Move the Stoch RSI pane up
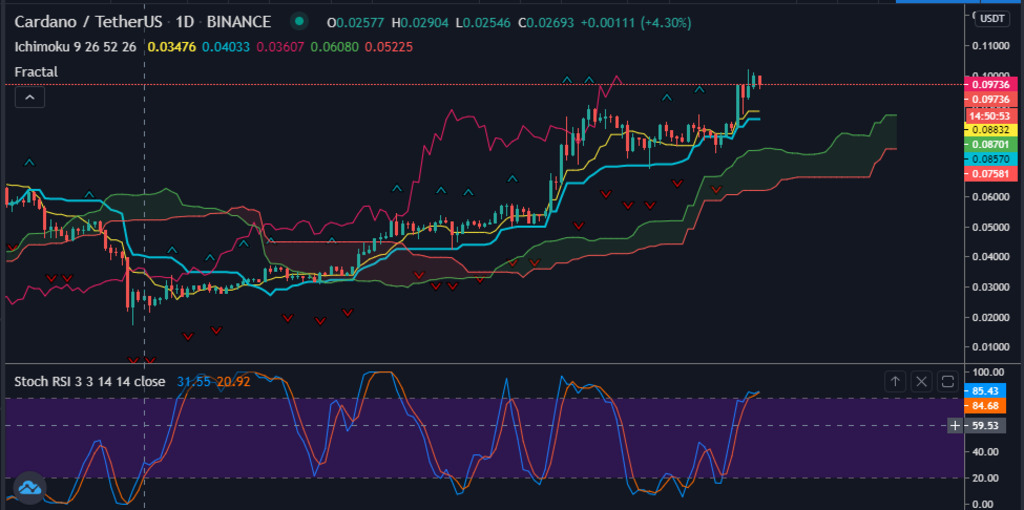The image size is (1024, 510). [896, 381]
